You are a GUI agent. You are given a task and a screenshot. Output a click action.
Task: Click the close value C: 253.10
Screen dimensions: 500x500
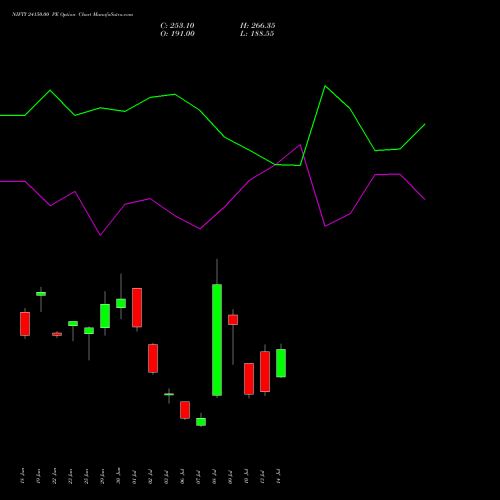177,26
